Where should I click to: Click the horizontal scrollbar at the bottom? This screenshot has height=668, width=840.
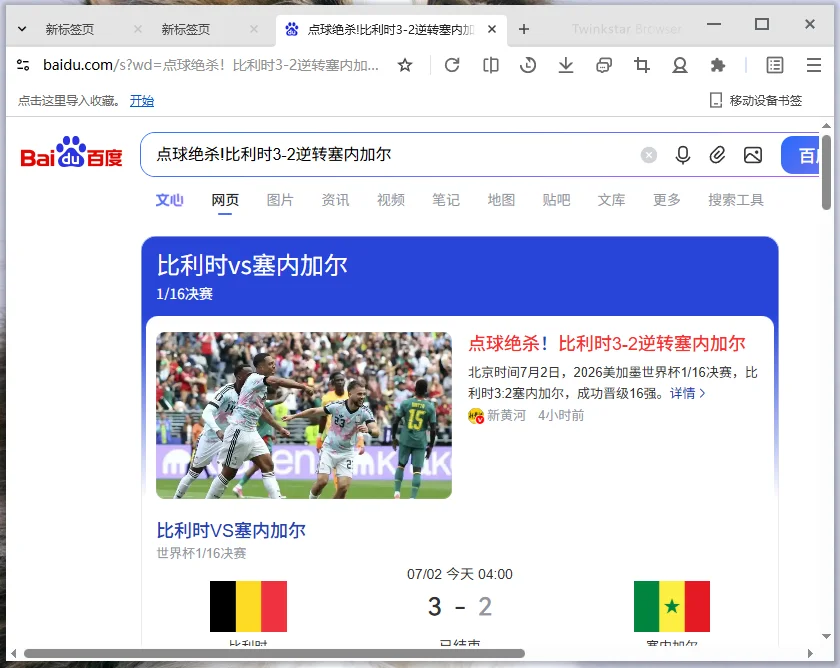click(x=274, y=653)
